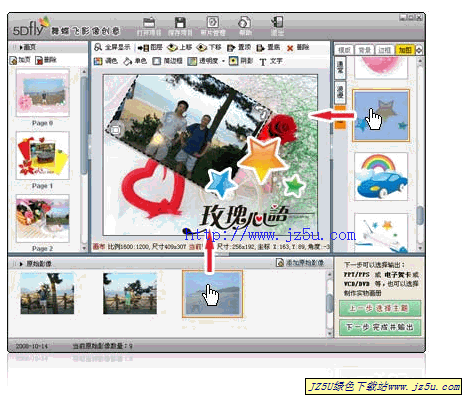Open Page 0 thumbnail
Viewport: 465px width, 398px height.
[43, 93]
